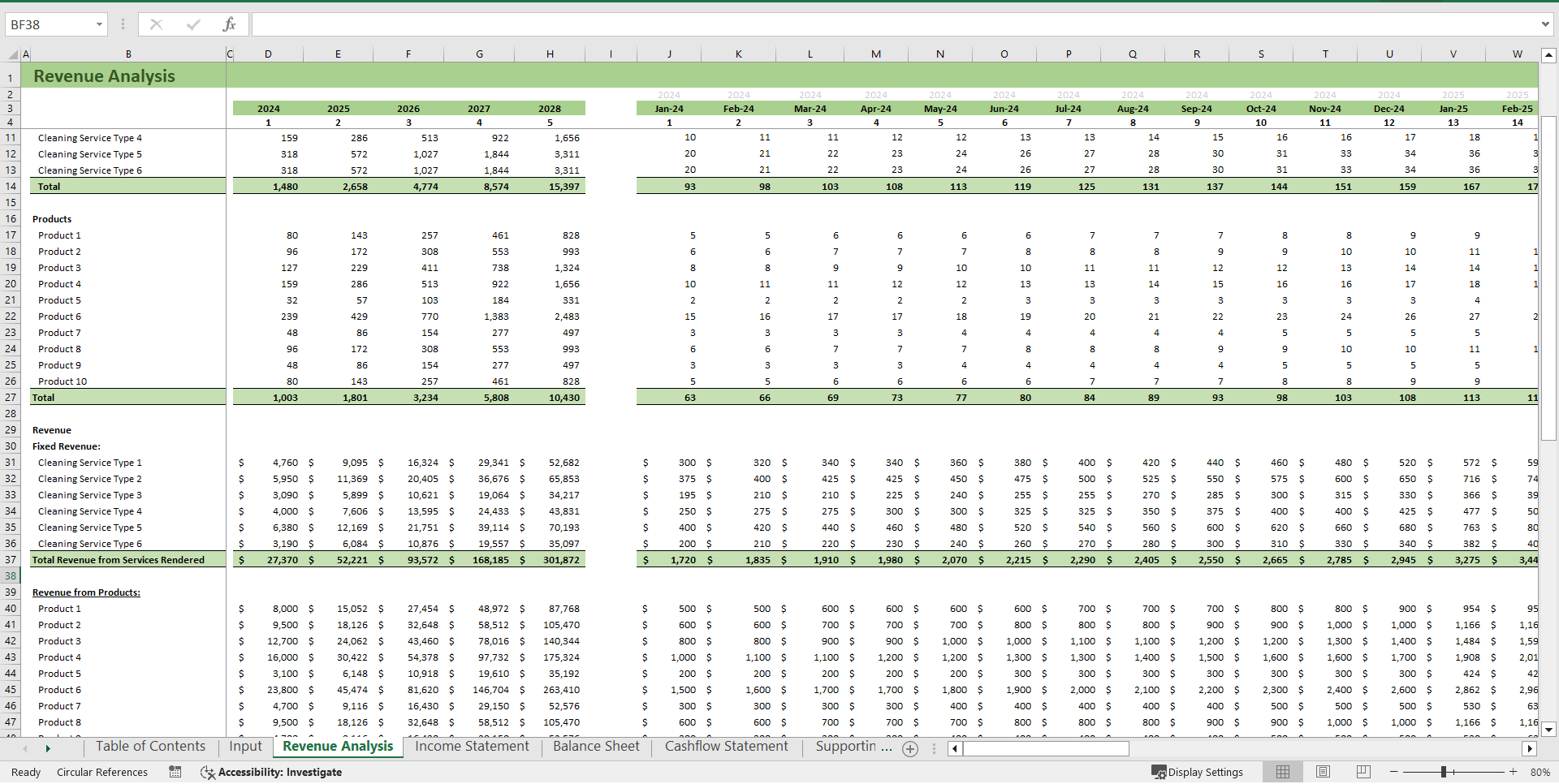Viewport: 1559px width, 784px height.
Task: Open the Cashflow Statement sheet tab
Action: pyautogui.click(x=726, y=747)
